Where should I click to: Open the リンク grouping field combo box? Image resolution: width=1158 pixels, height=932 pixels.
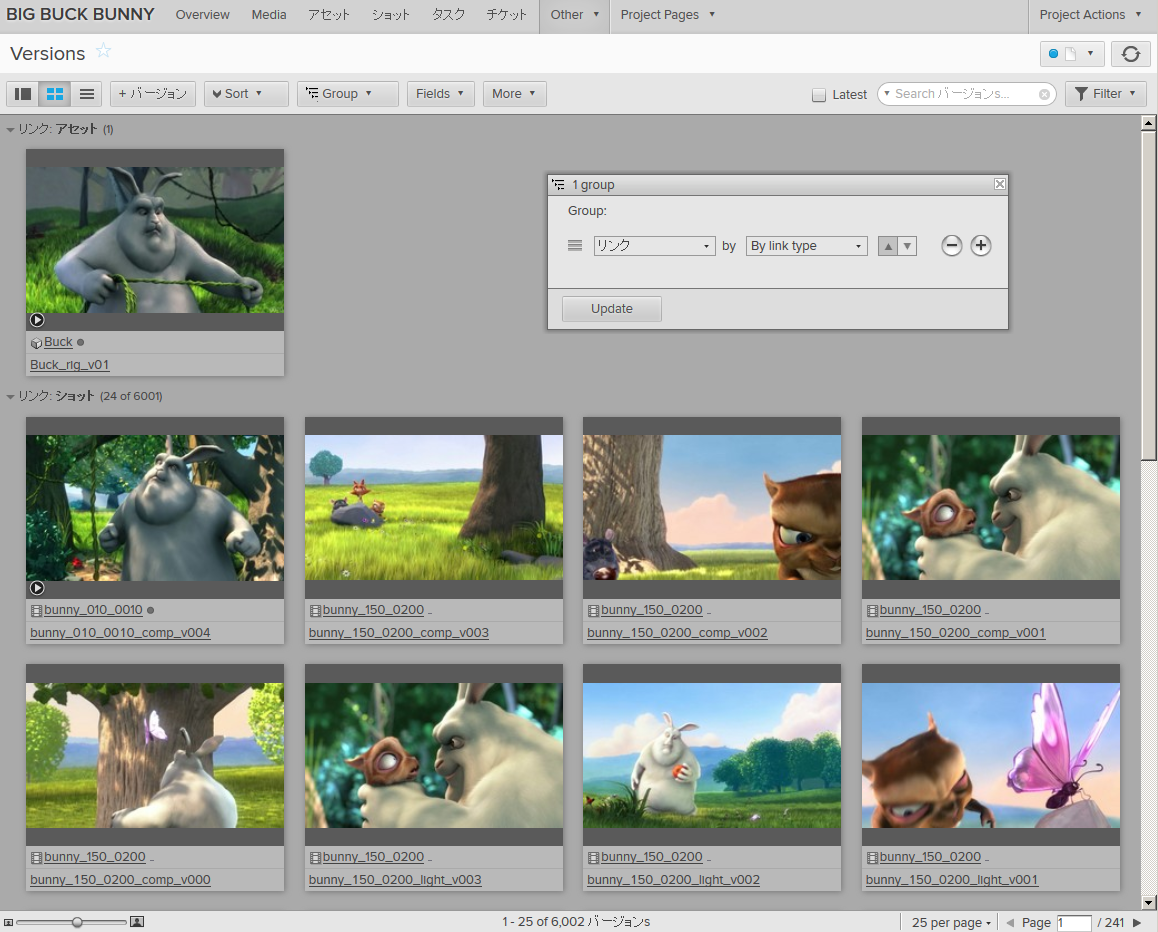[654, 246]
